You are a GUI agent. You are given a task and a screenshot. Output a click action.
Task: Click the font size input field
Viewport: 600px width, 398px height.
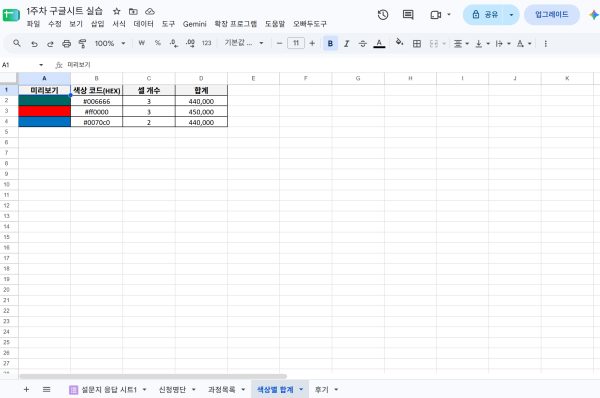[x=296, y=43]
